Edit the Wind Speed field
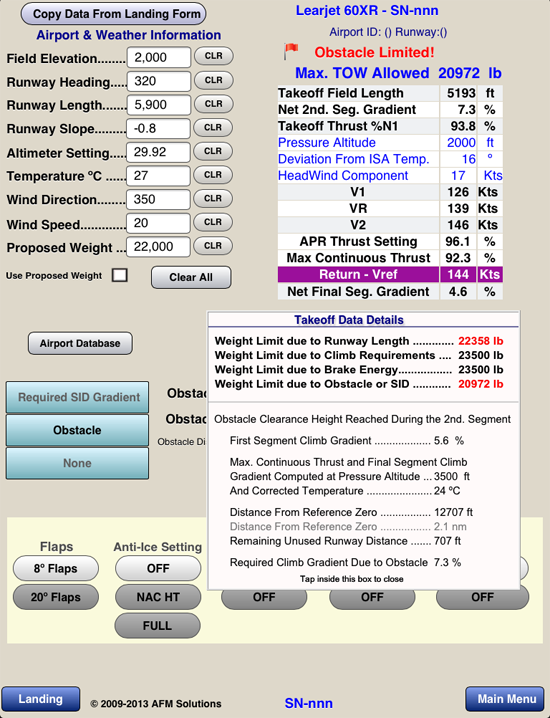 pyautogui.click(x=158, y=223)
